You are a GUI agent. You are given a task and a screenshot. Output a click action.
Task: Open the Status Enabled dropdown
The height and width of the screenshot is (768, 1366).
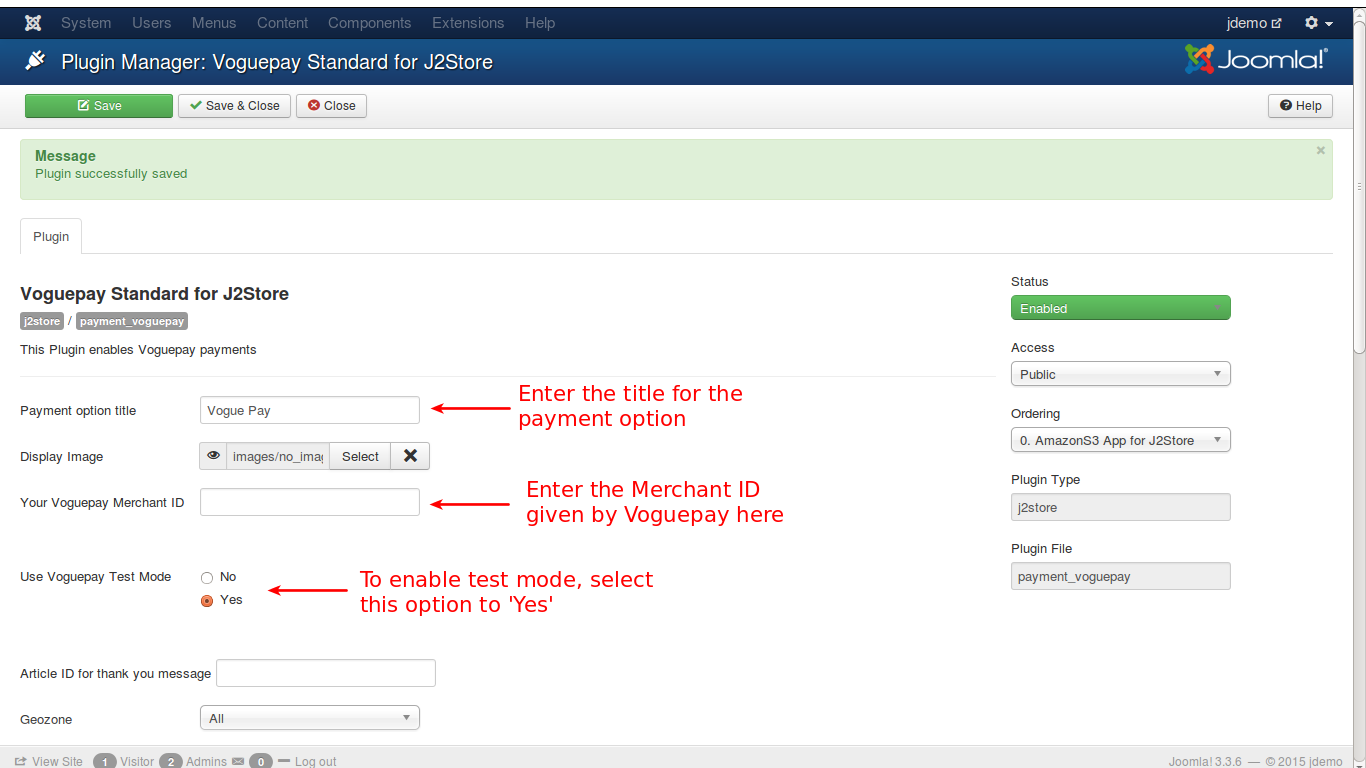tap(1120, 309)
